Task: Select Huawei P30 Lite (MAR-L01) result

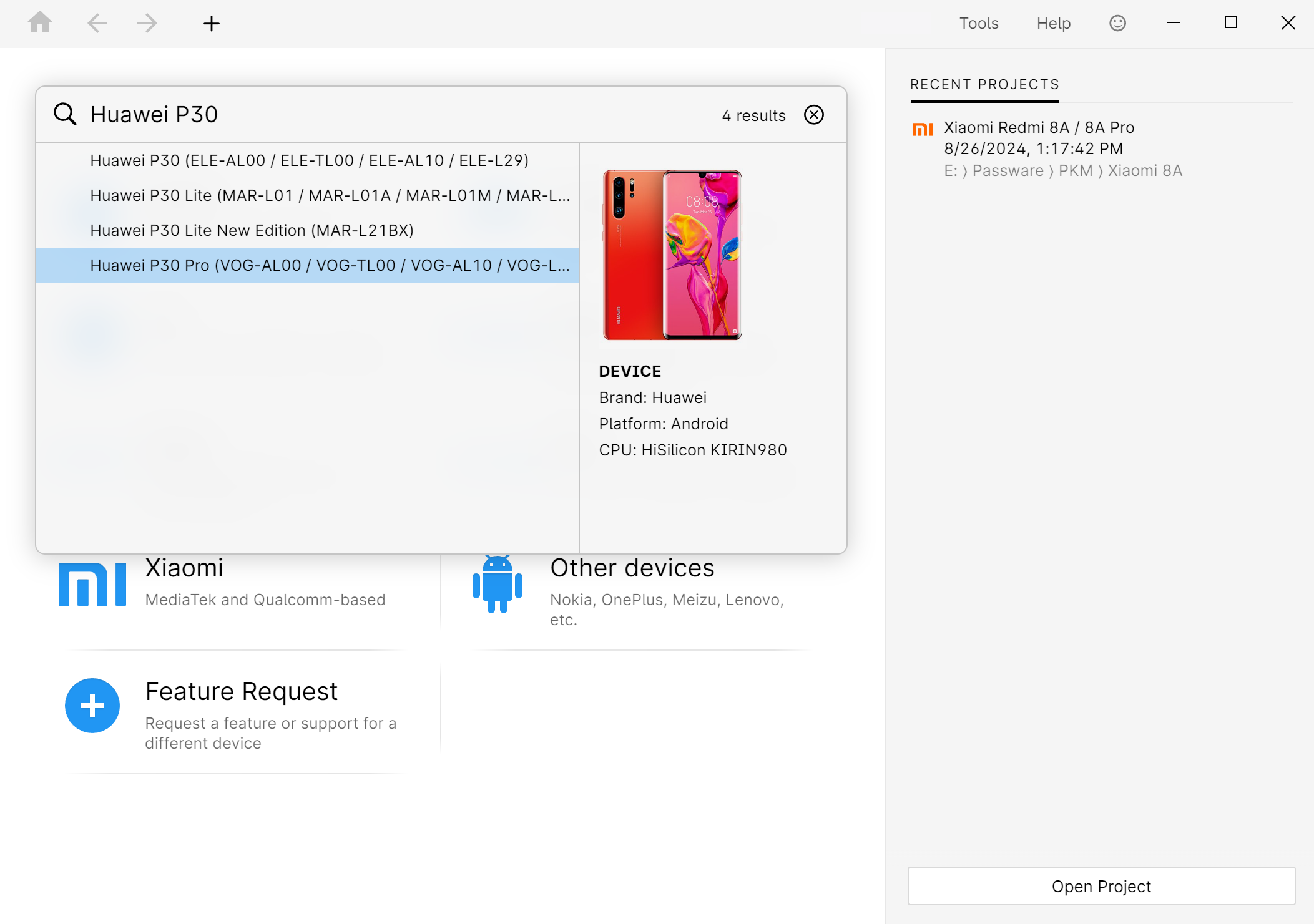Action: [308, 195]
